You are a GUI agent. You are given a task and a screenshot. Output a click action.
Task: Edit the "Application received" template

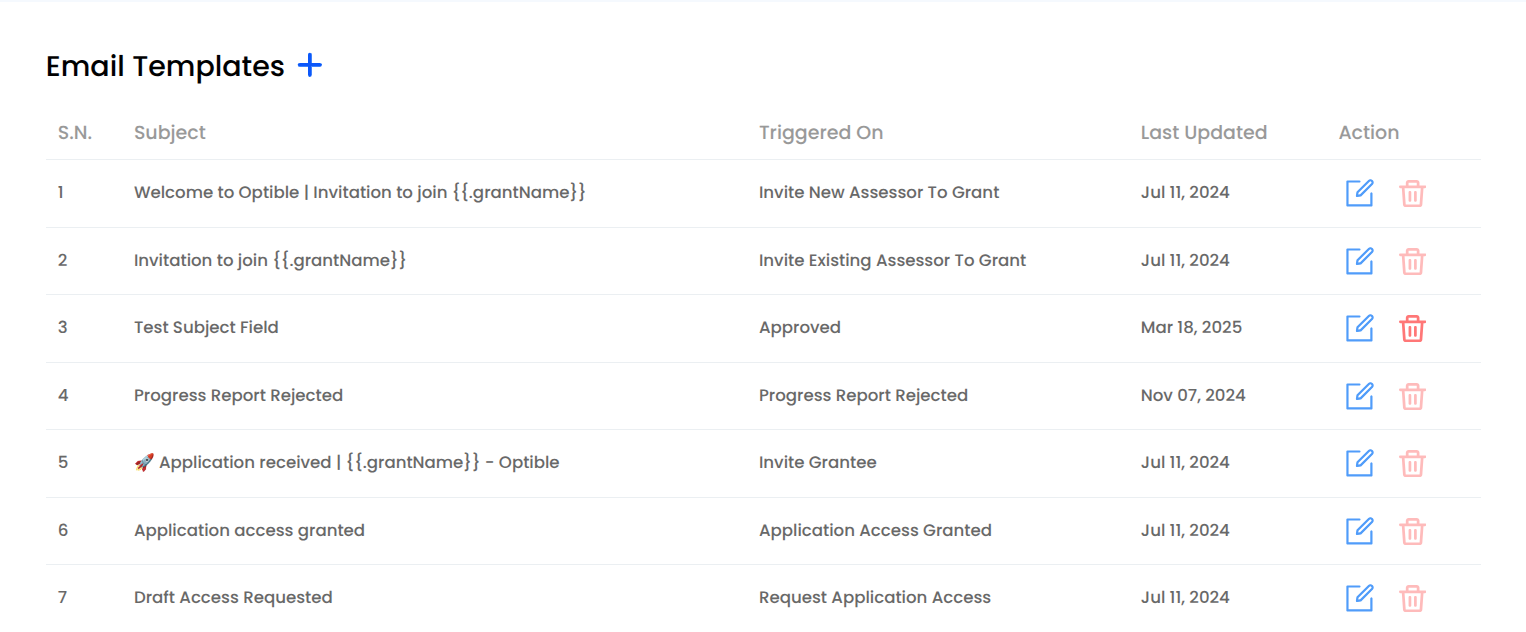pos(1359,463)
